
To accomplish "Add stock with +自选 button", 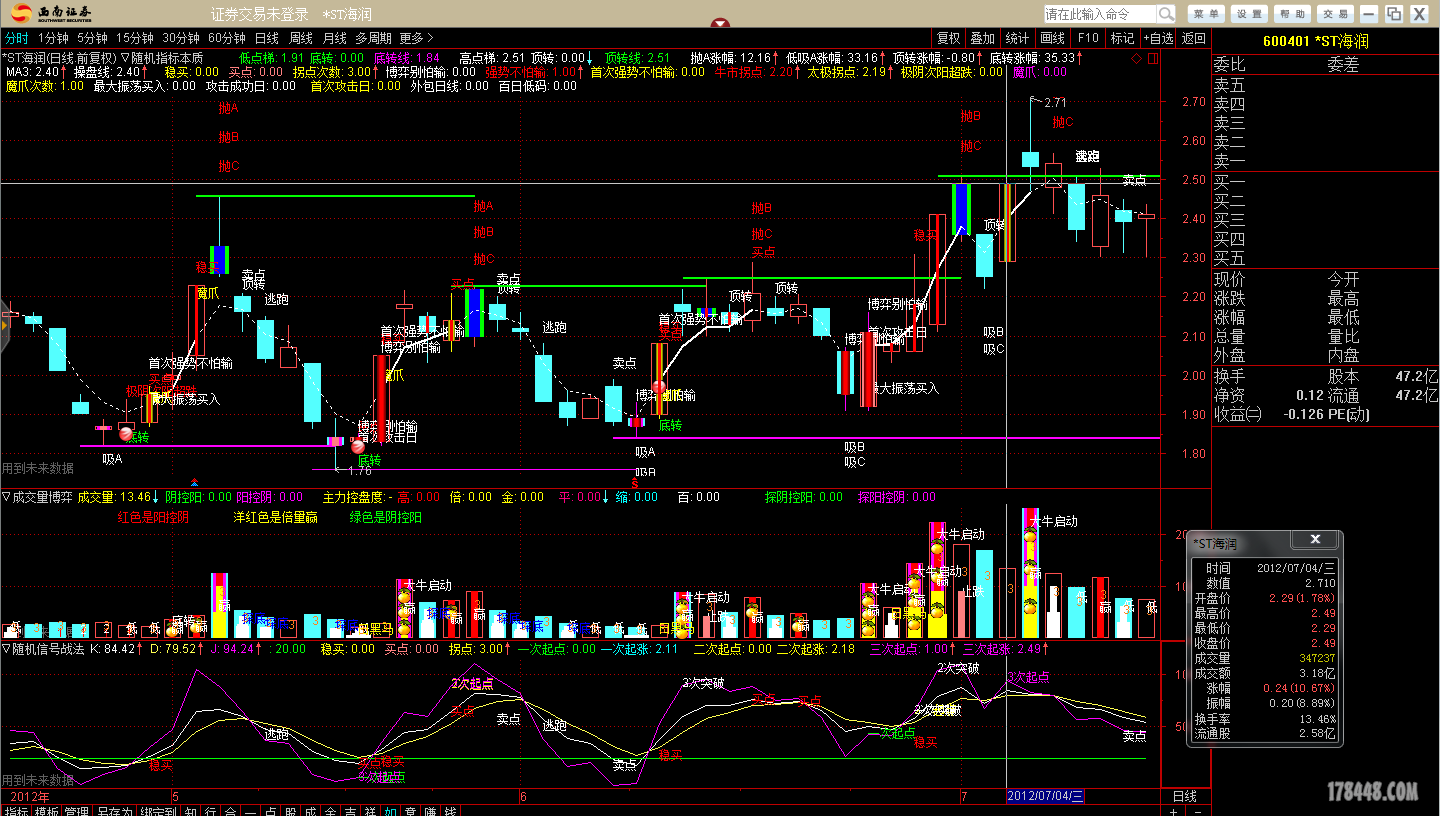I will 1157,39.
